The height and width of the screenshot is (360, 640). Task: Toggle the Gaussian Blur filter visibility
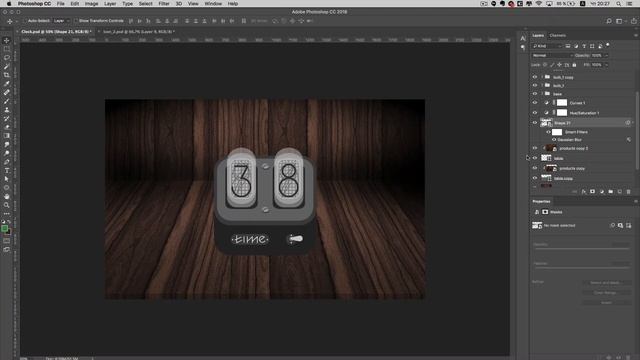554,140
